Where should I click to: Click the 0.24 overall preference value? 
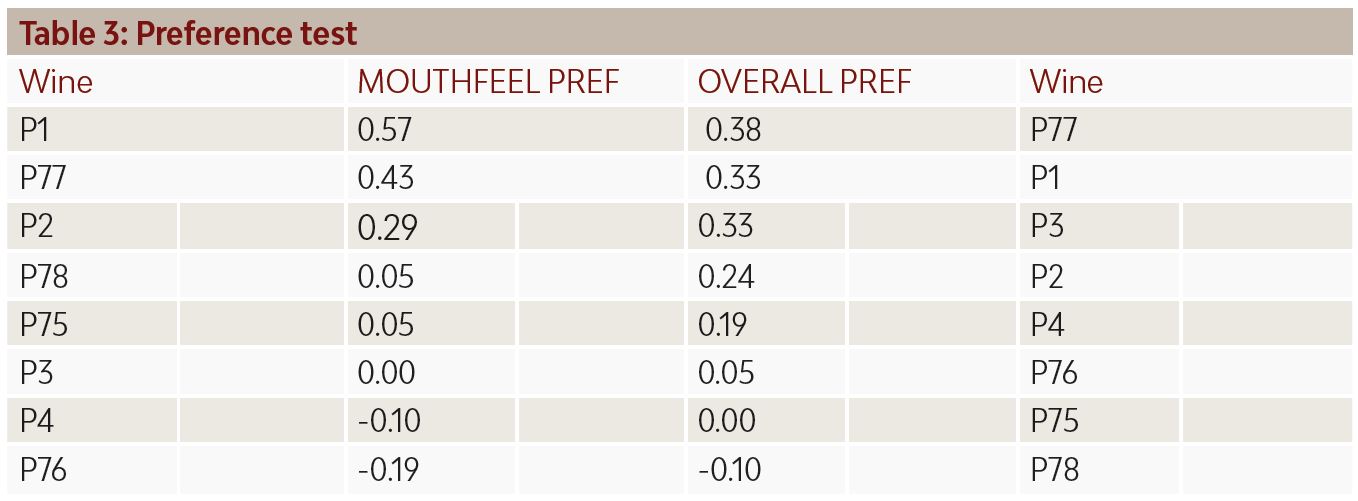(x=726, y=275)
